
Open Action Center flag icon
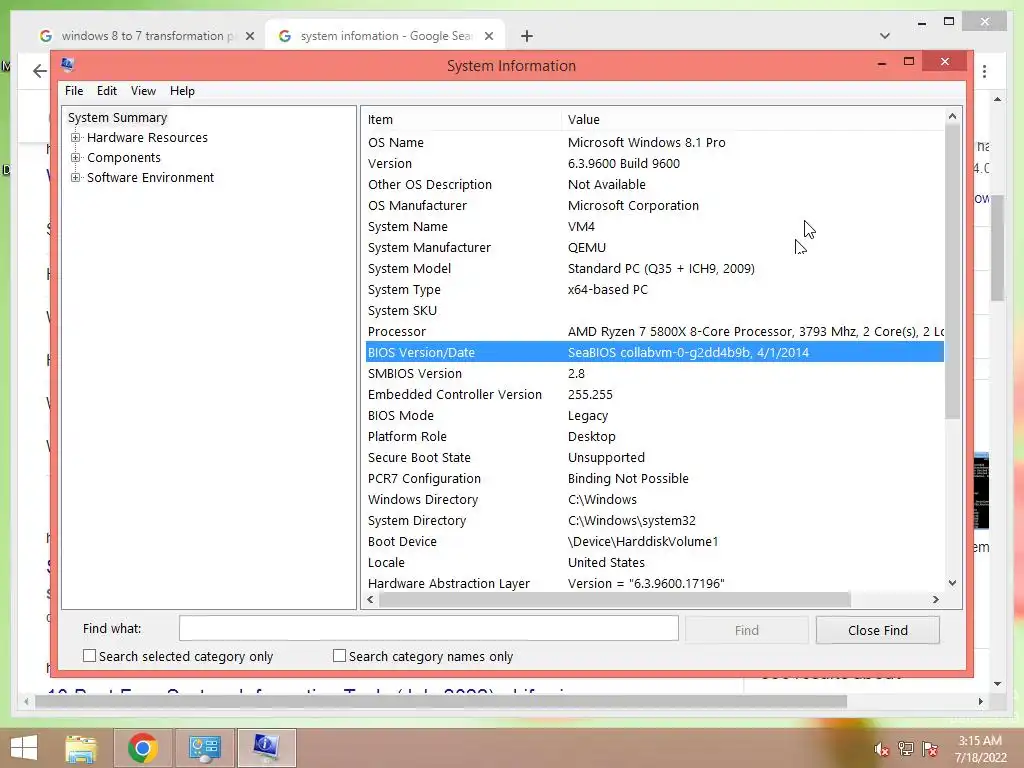(x=930, y=749)
